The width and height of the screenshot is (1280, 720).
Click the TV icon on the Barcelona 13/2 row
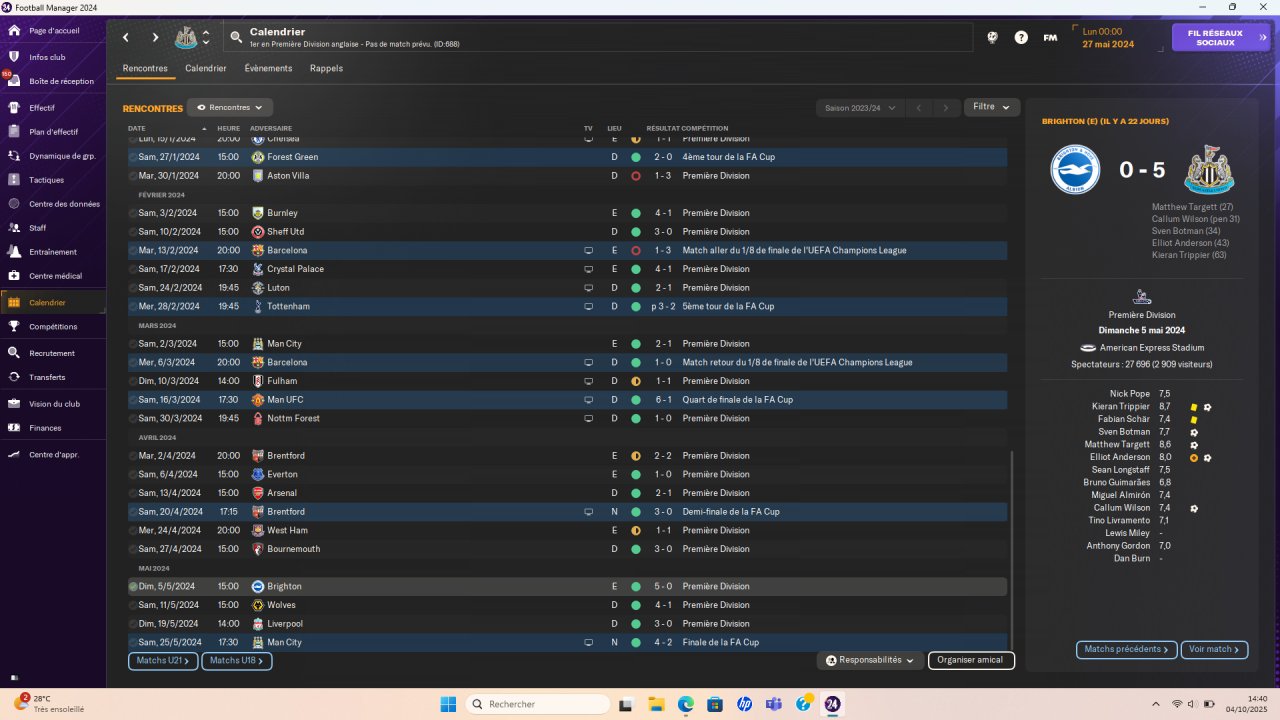tap(589, 250)
